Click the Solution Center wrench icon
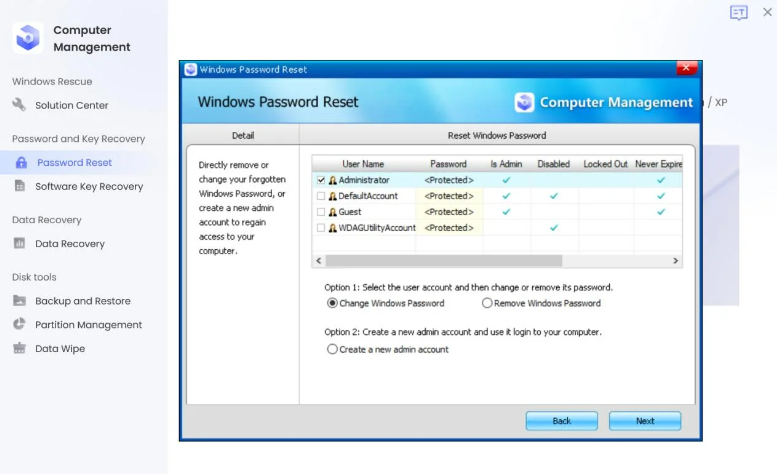The height and width of the screenshot is (474, 777). click(19, 105)
